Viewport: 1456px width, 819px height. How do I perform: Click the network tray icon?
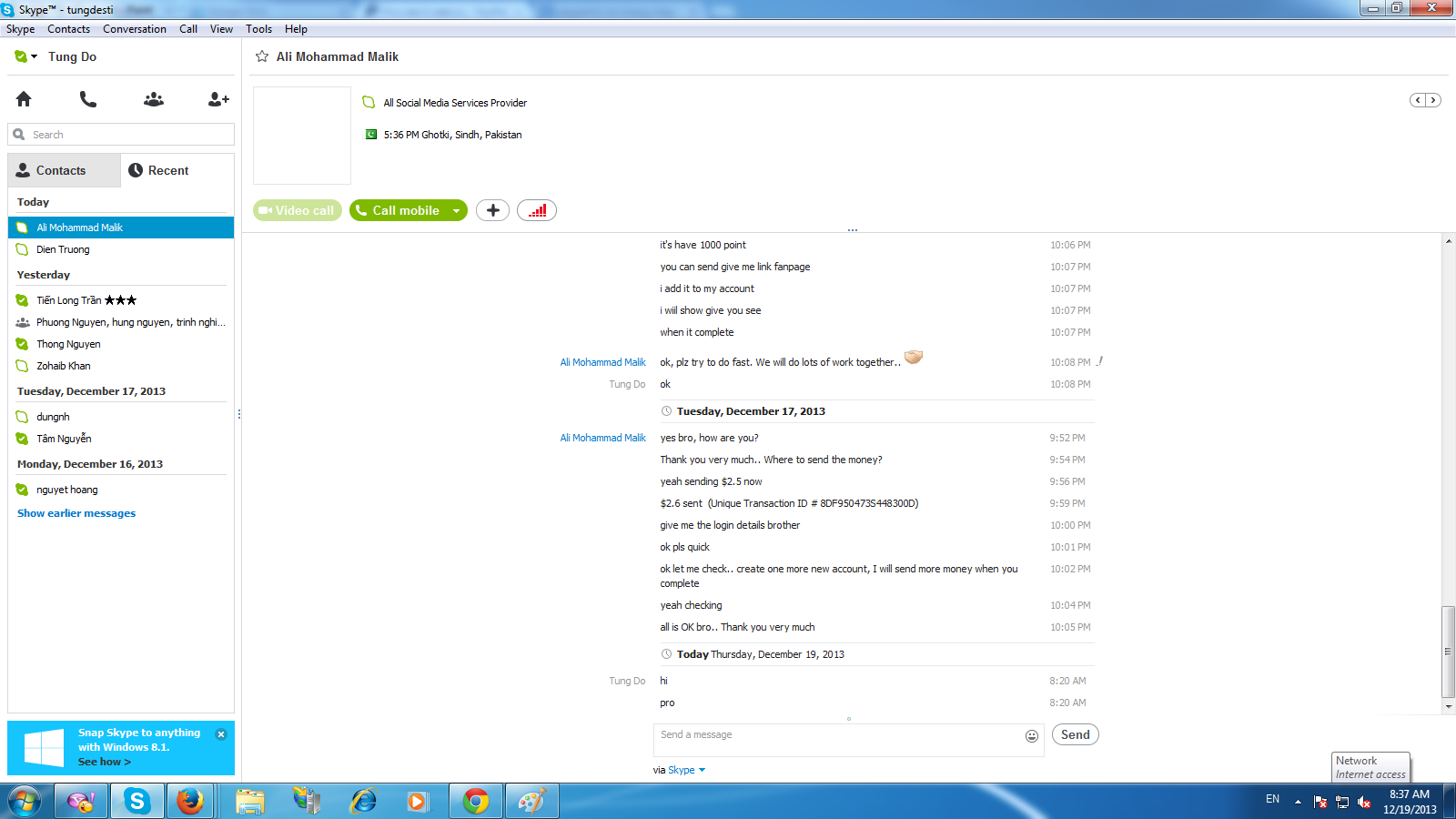tap(1342, 802)
